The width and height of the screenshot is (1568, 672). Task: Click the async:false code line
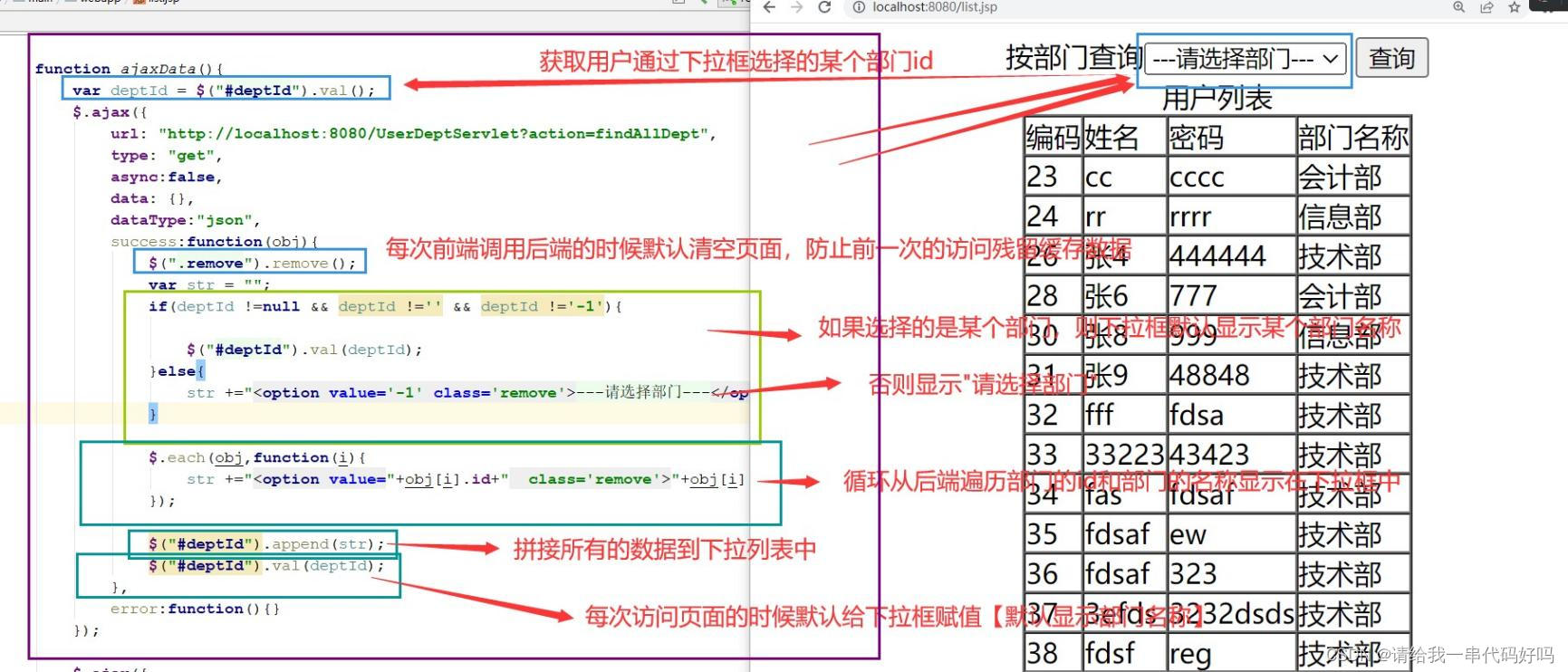coord(166,178)
